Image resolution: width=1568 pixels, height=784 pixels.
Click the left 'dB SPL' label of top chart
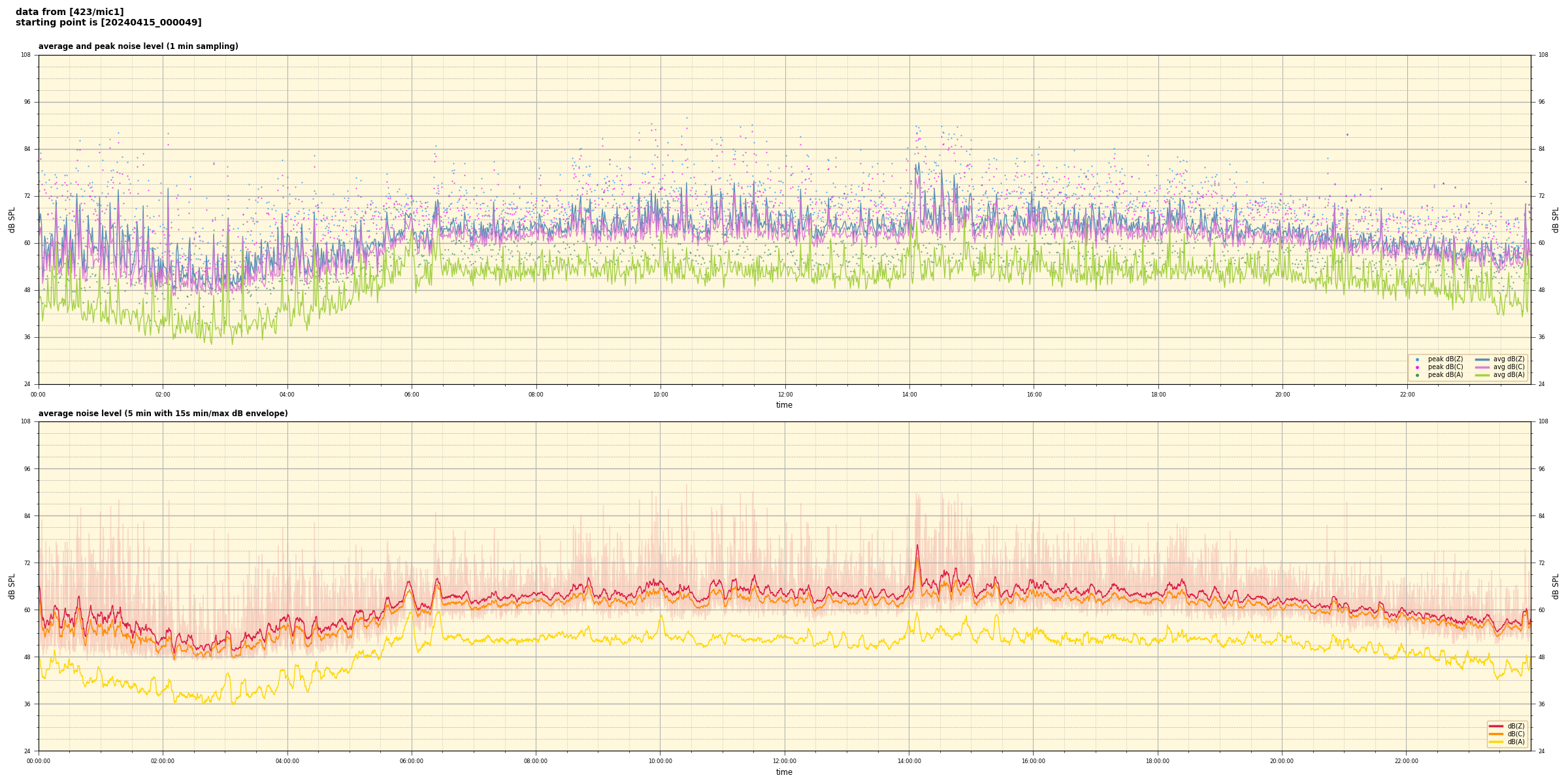[x=12, y=220]
